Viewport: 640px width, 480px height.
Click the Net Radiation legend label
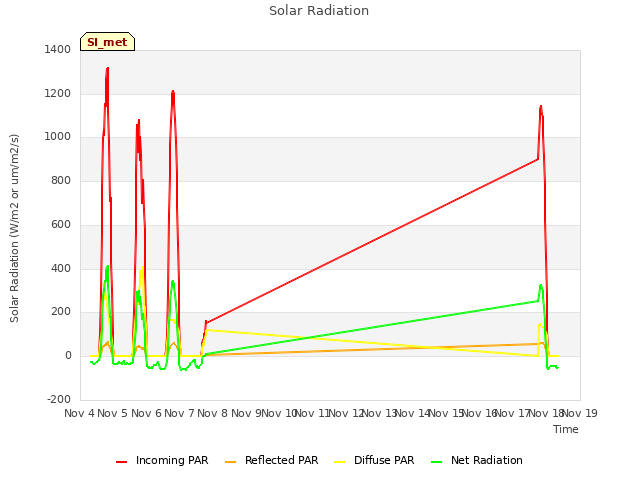[x=487, y=460]
